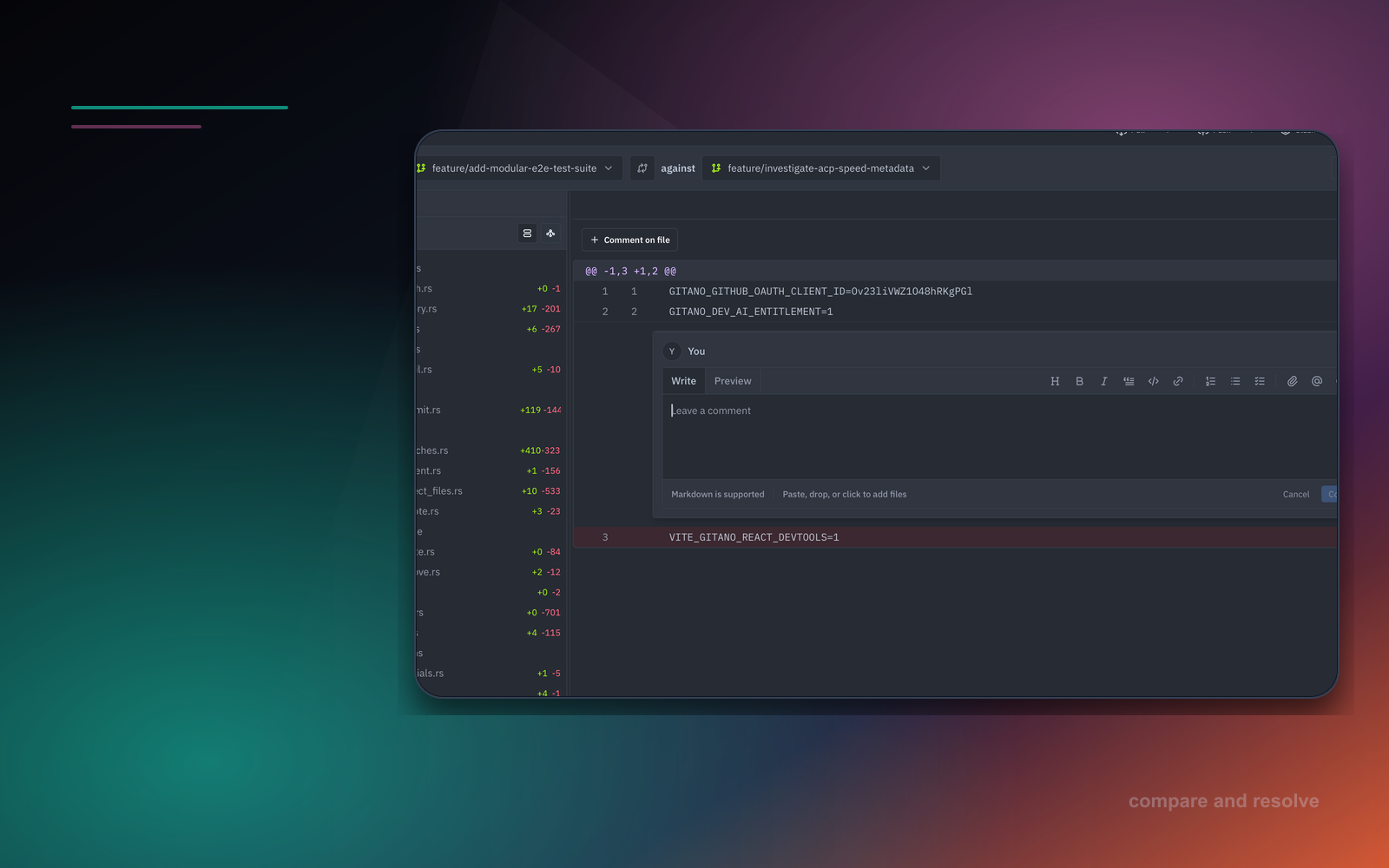Viewport: 1389px width, 868px height.
Task: Open the feature/investigate-acp-speed-metadata branch dropdown
Action: (x=820, y=168)
